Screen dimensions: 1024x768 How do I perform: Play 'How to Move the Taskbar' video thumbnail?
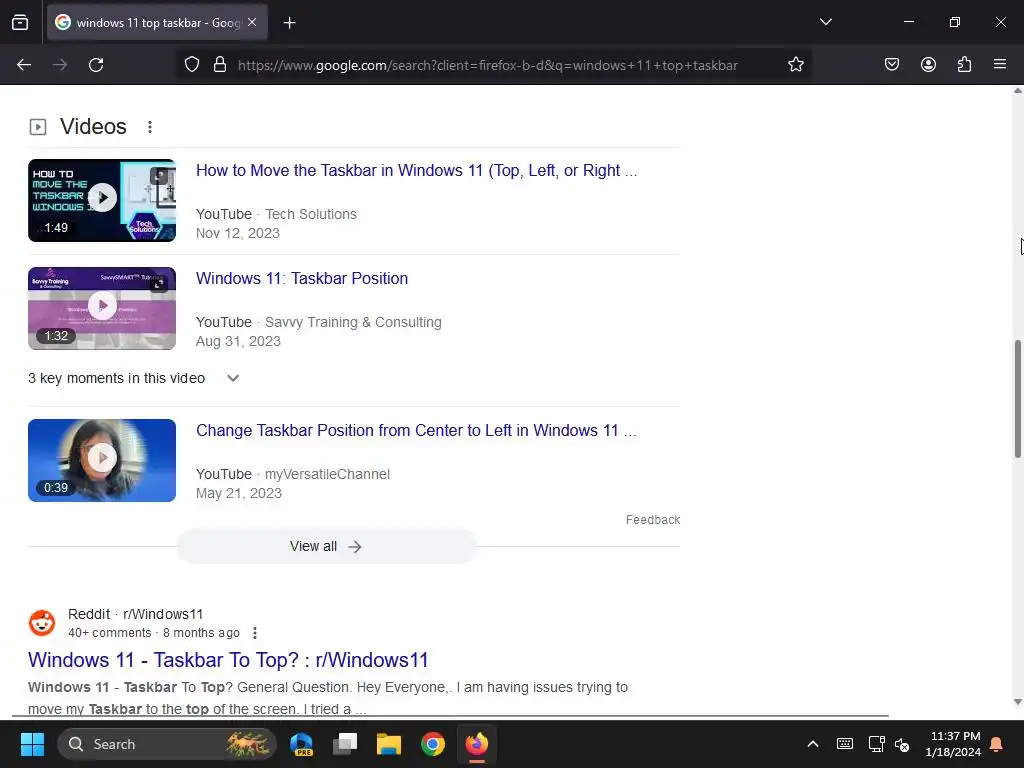[102, 200]
